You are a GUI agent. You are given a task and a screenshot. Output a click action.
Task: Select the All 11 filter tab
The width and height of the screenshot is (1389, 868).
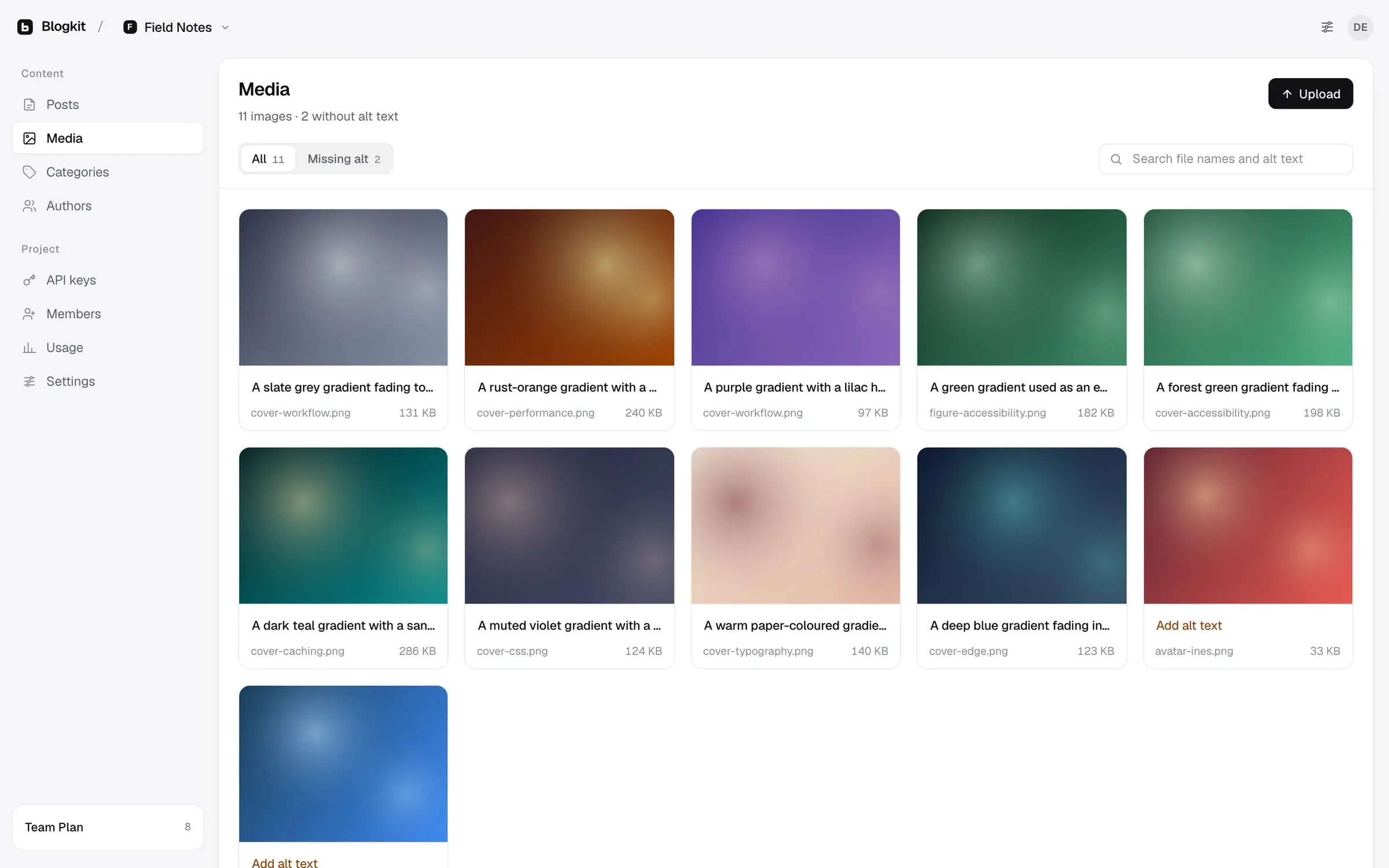pyautogui.click(x=268, y=159)
